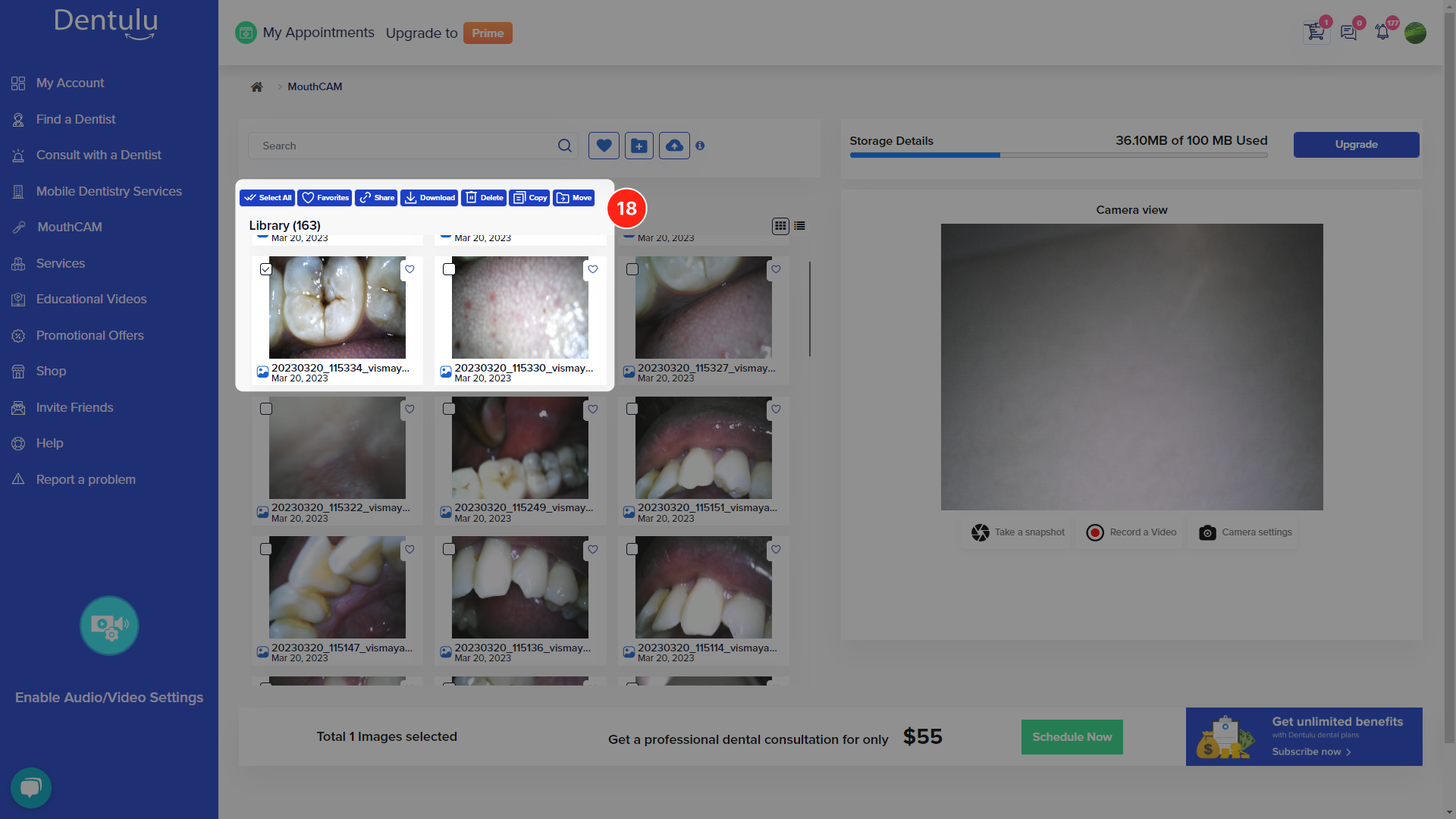Check image 20230320_115322 checkbox
This screenshot has height=819, width=1456.
(265, 409)
